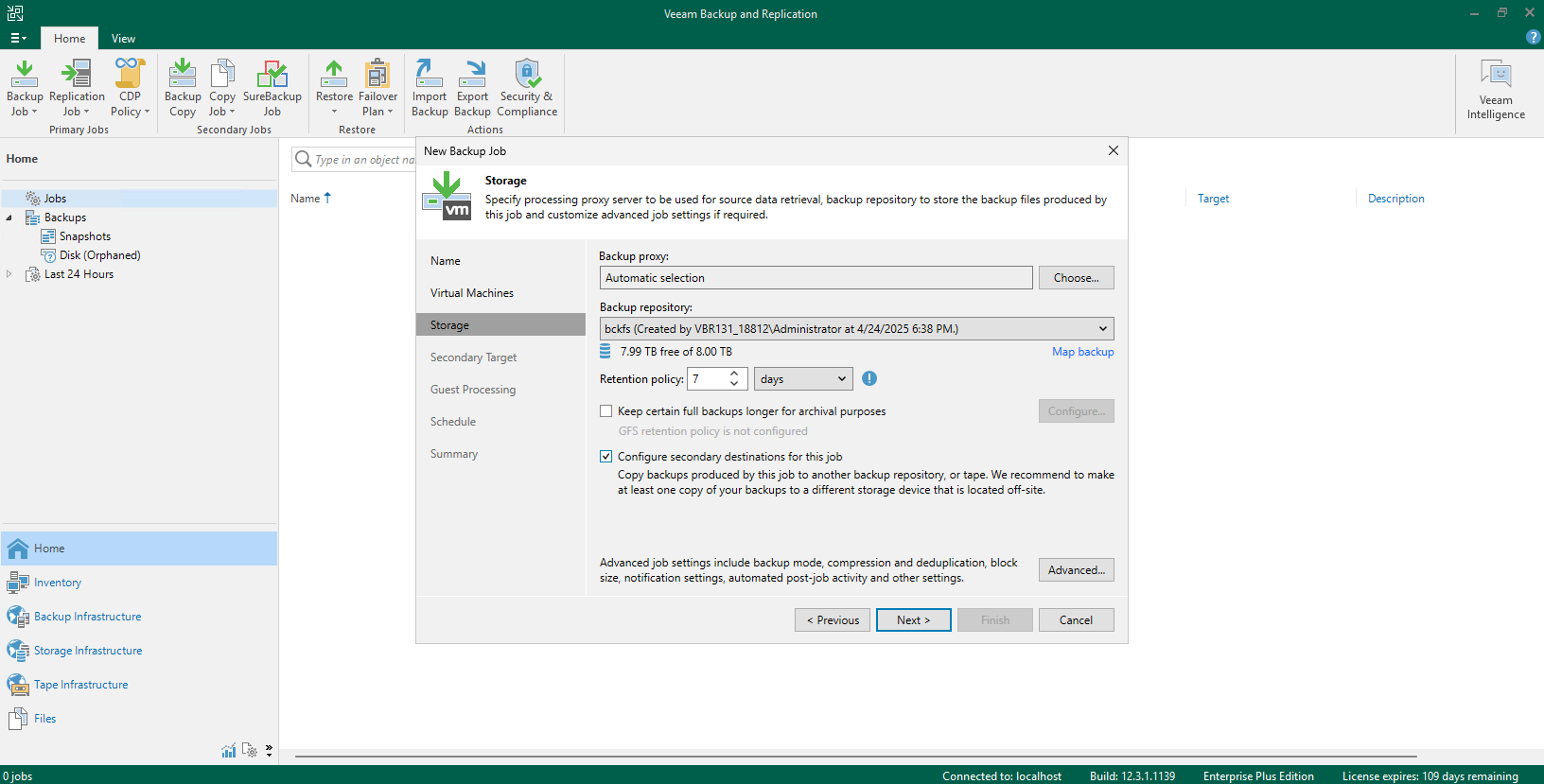Close the New Backup Job dialog
The width and height of the screenshot is (1544, 784).
coord(1114,150)
